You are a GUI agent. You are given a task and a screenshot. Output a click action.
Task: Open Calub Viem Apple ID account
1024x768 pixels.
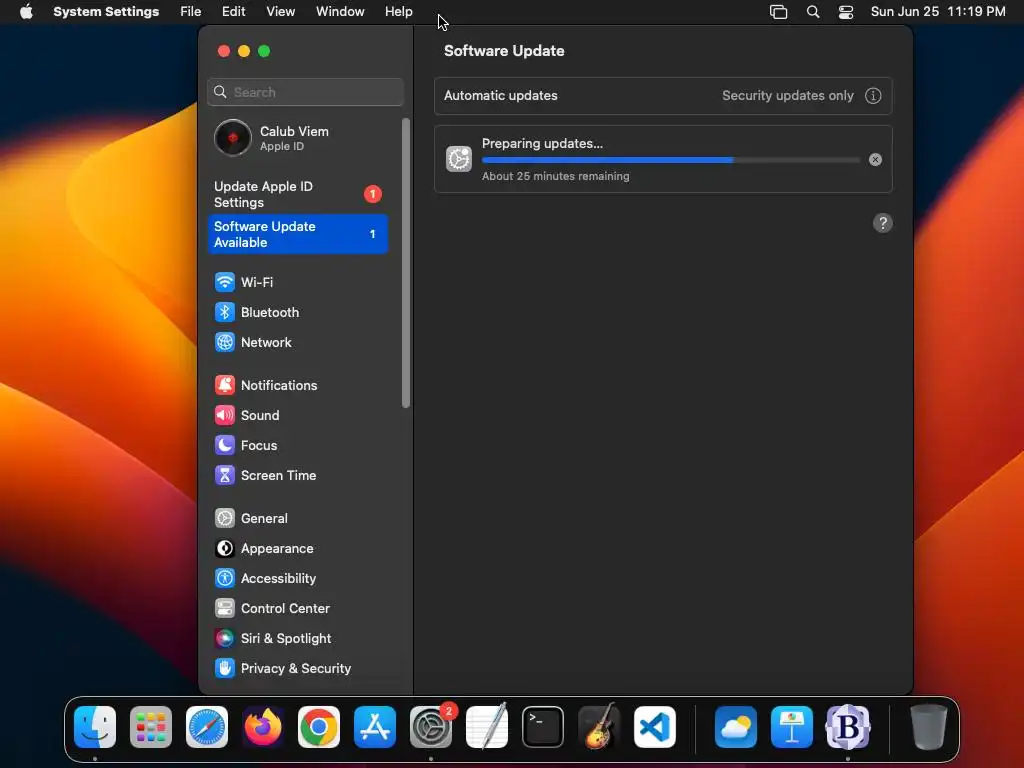[x=298, y=138]
